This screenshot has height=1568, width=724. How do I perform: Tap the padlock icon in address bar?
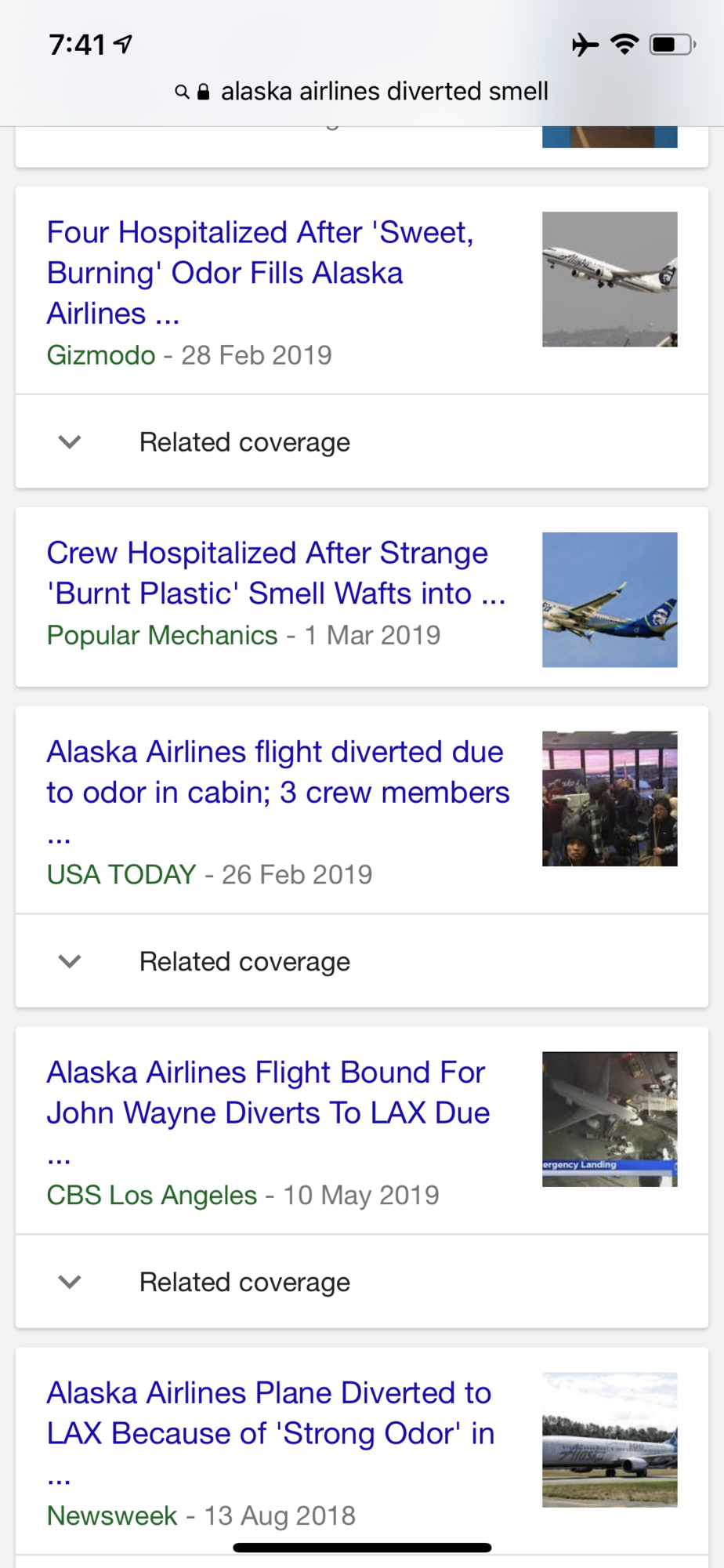(204, 92)
